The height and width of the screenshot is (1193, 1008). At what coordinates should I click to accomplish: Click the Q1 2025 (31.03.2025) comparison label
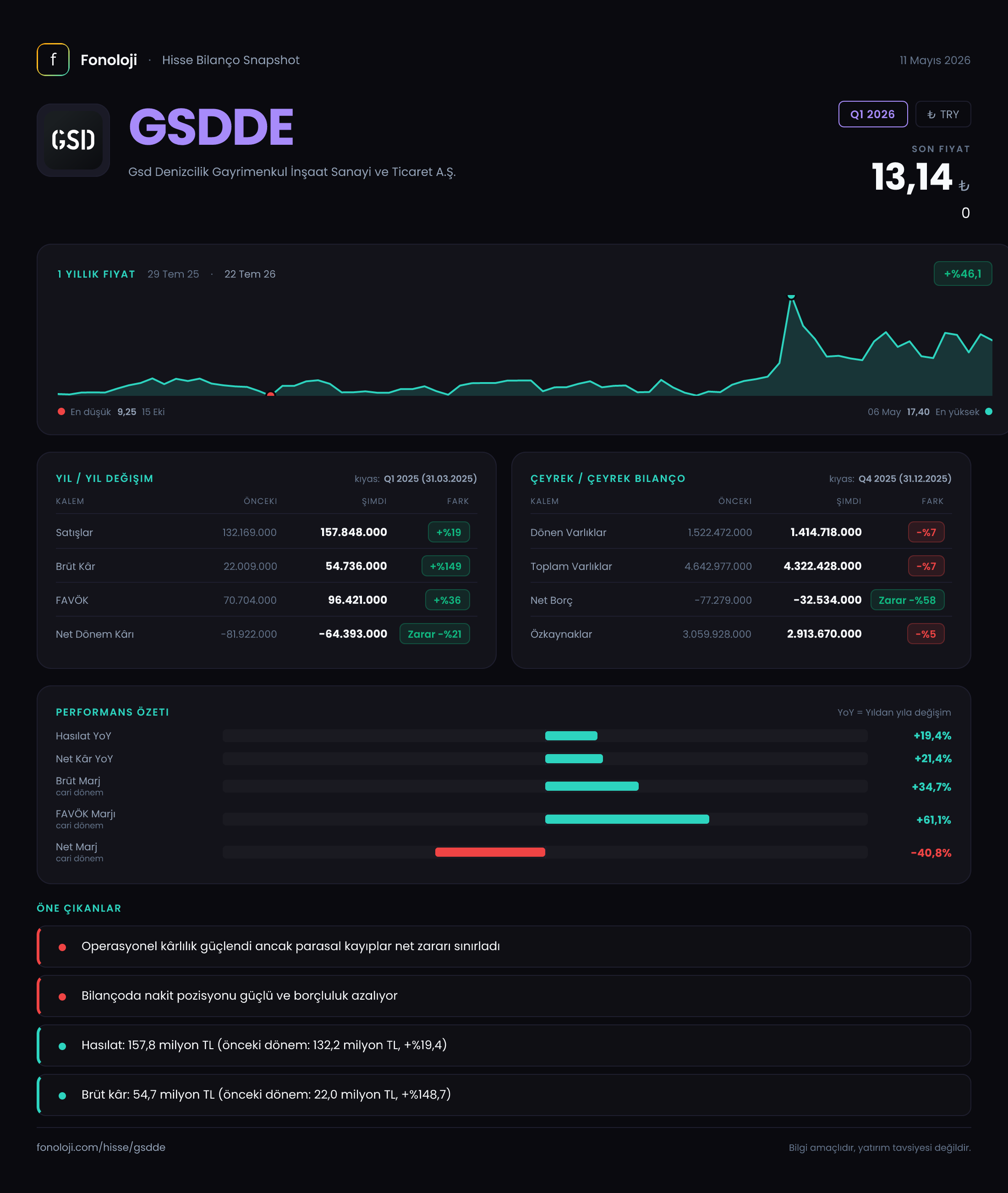click(x=430, y=479)
